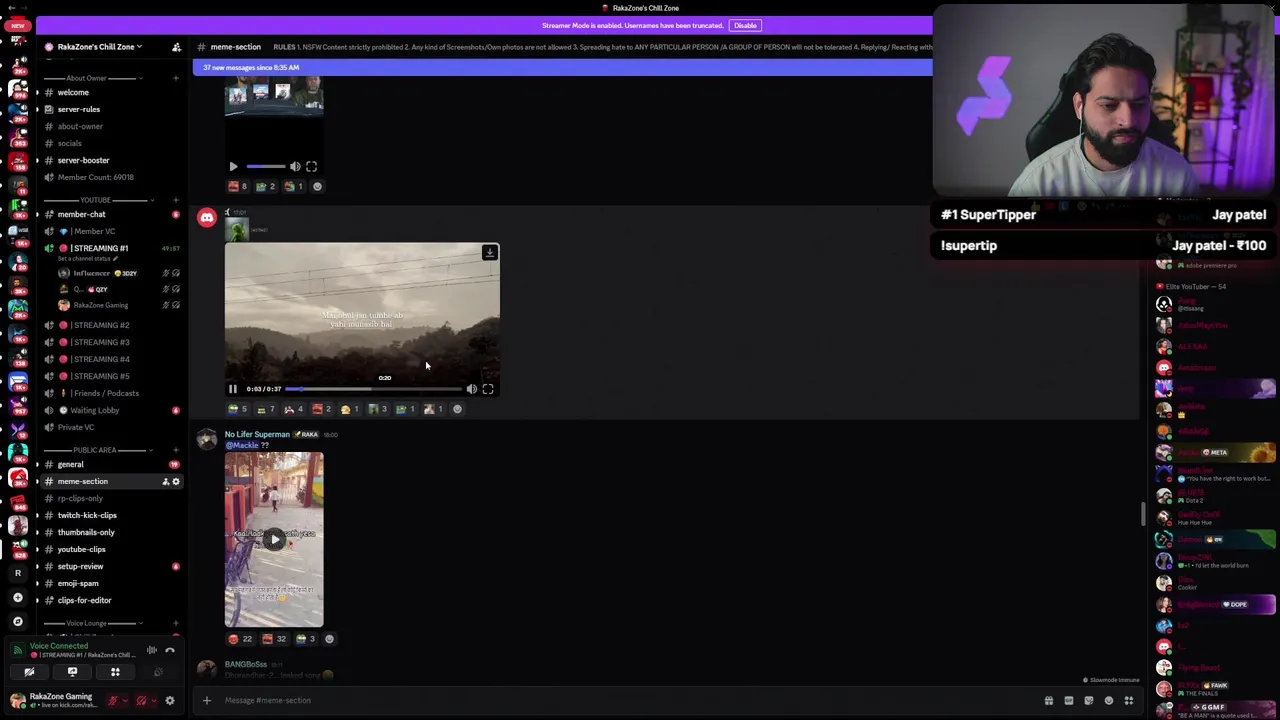Click Disable button for Streamer Mode
The width and height of the screenshot is (1280, 720).
point(745,25)
